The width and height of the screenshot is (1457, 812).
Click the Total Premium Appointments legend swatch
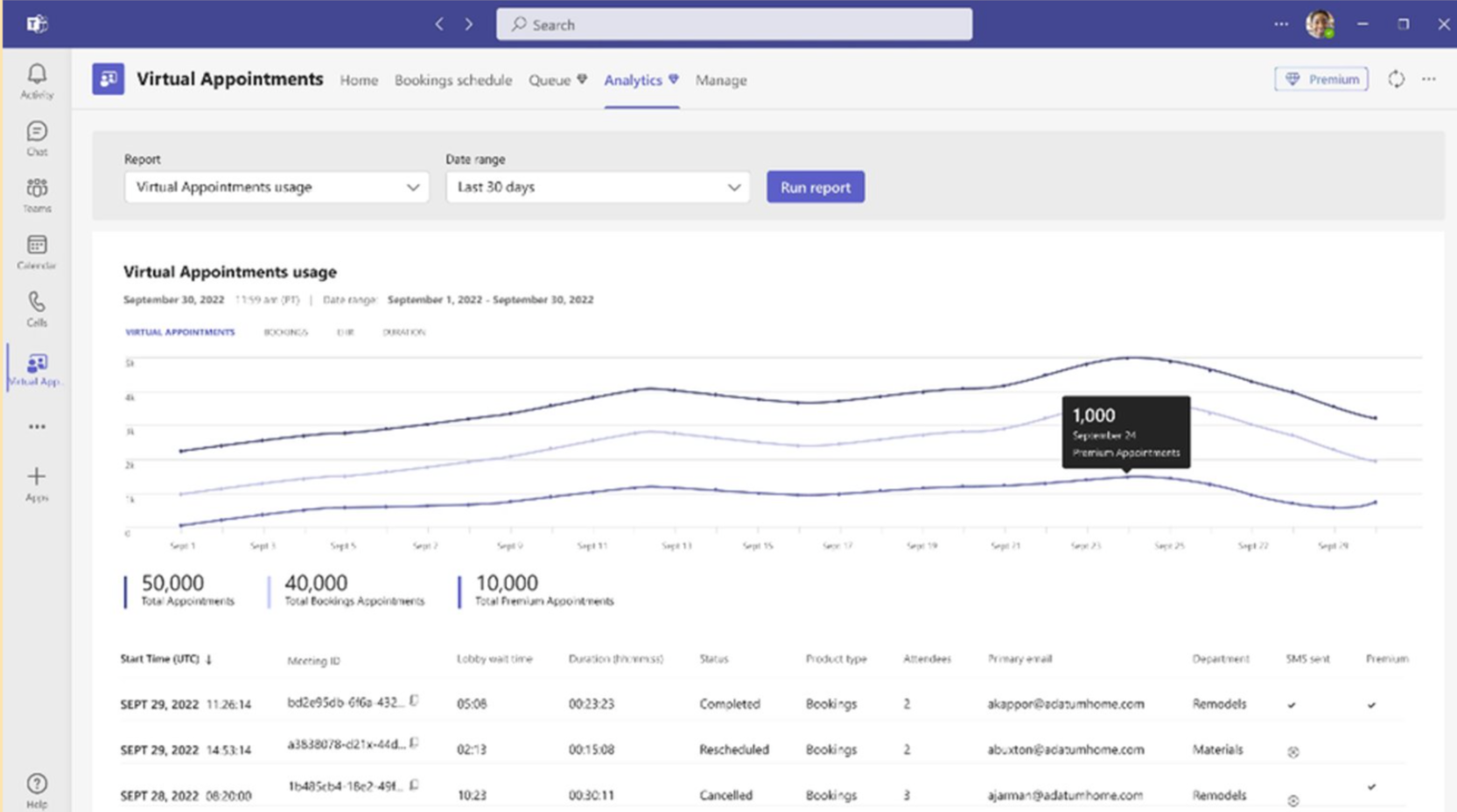click(x=459, y=591)
